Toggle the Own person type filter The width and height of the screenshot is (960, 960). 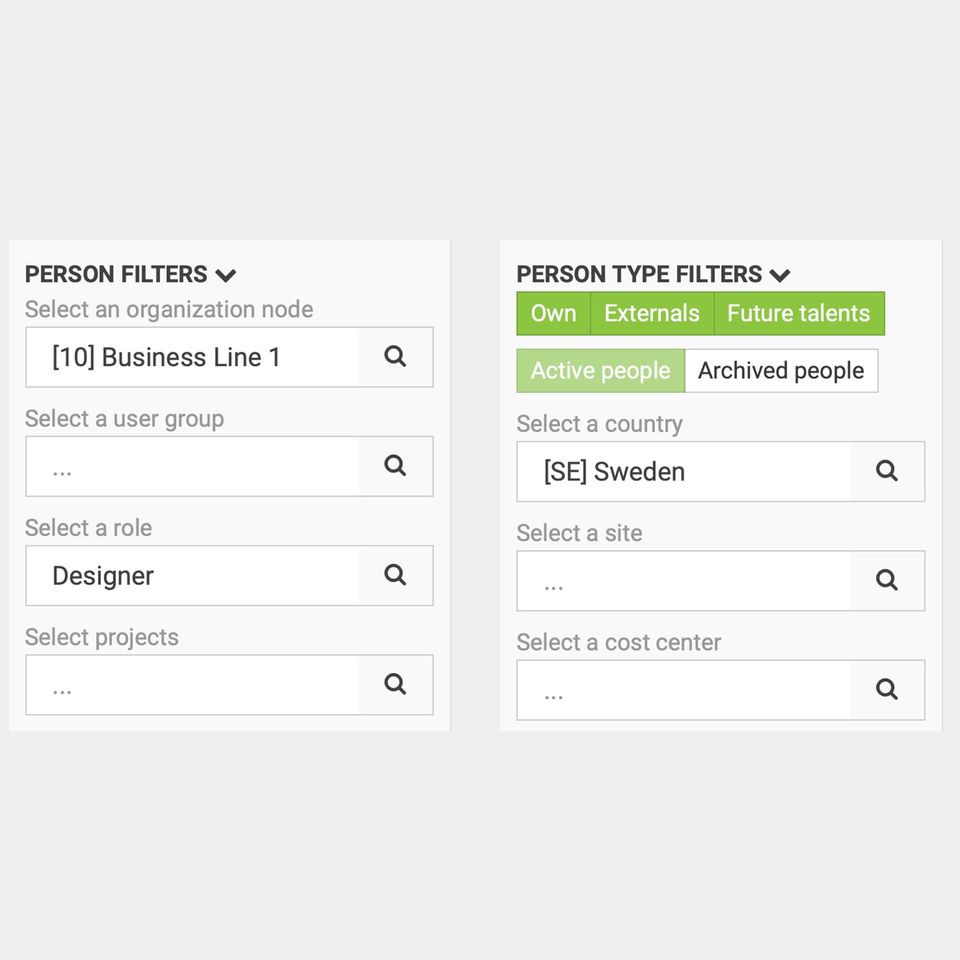[553, 313]
